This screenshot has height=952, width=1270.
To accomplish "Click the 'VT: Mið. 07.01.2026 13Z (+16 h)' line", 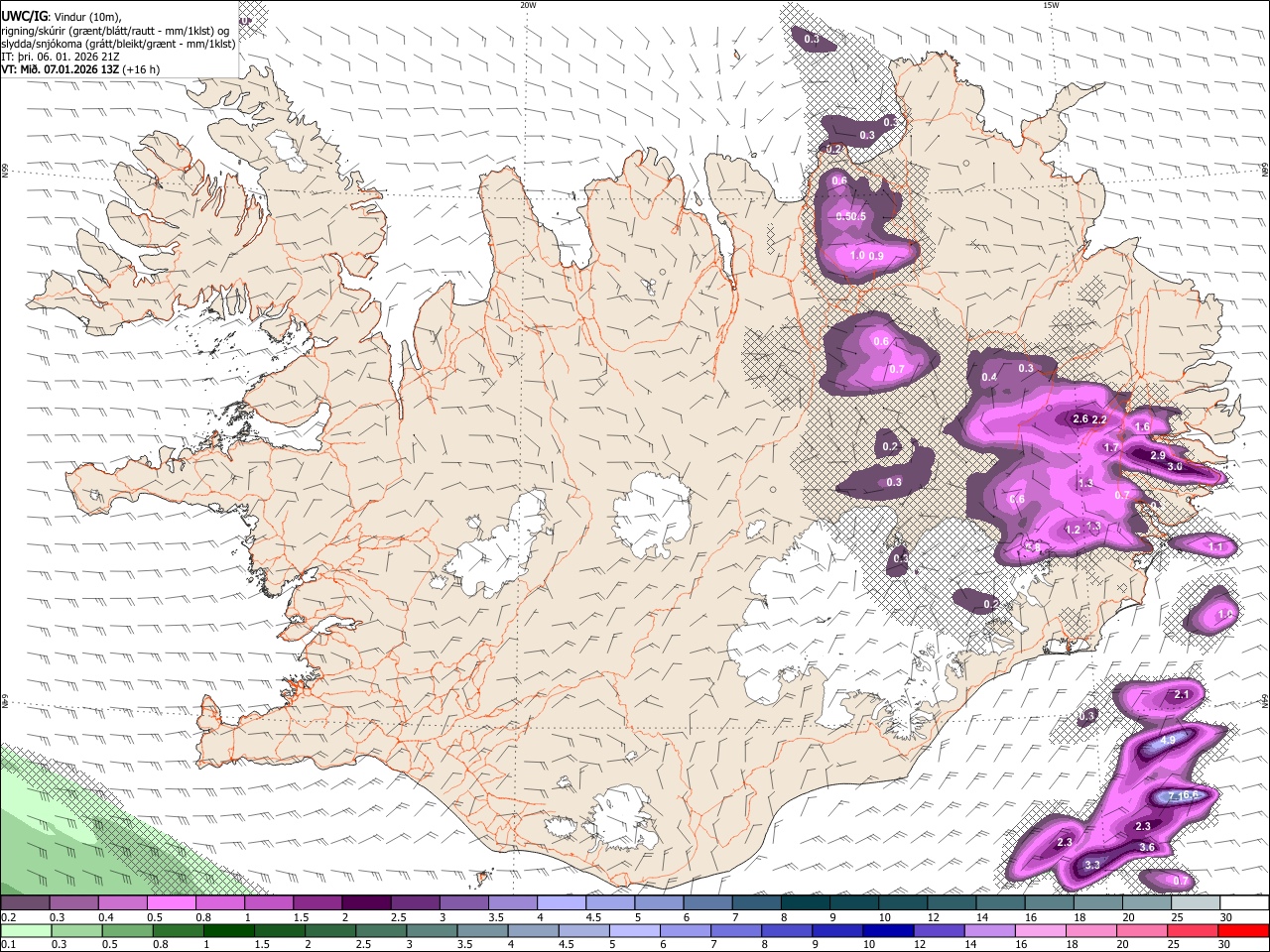I will 80,69.
